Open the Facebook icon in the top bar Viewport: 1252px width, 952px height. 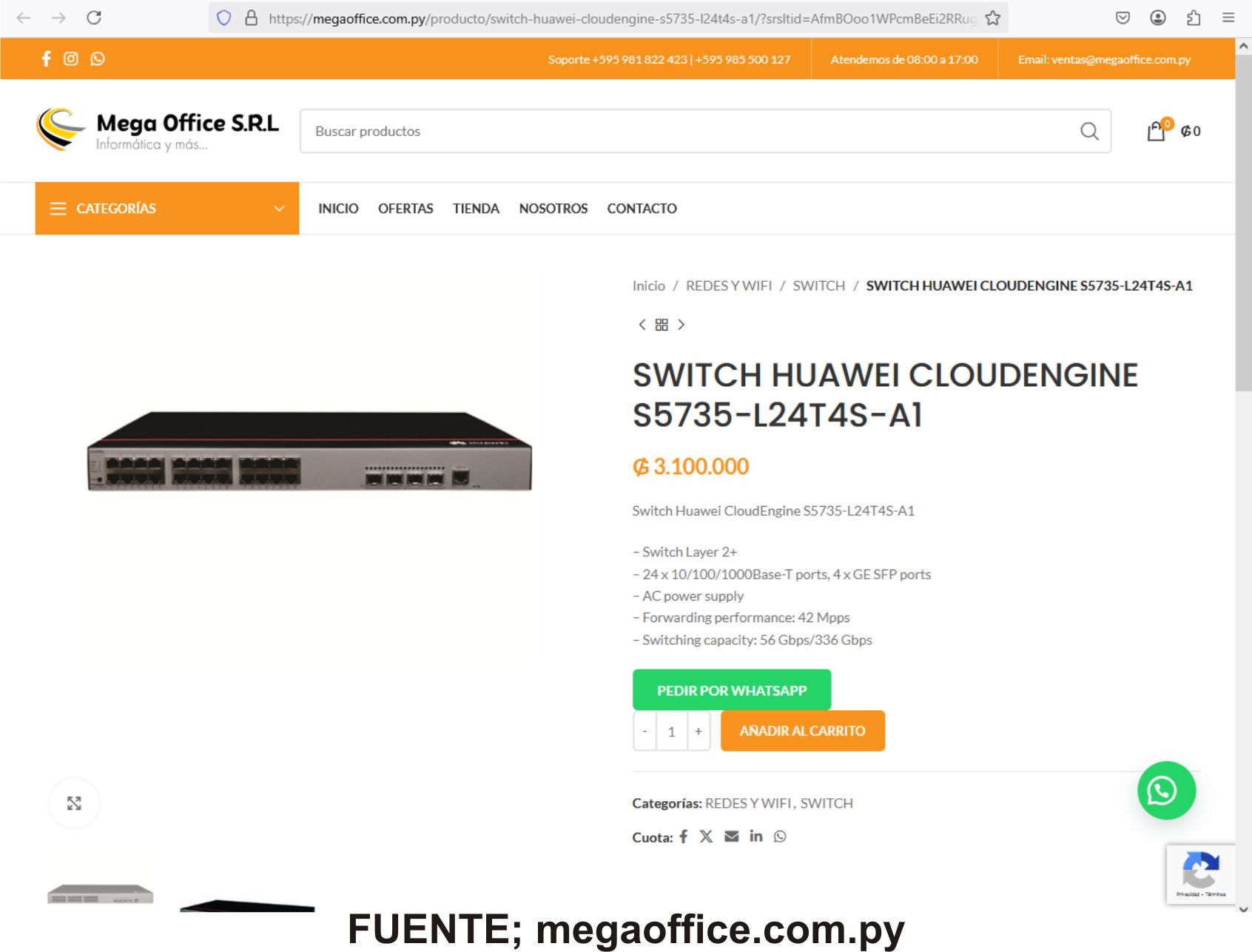tap(46, 59)
